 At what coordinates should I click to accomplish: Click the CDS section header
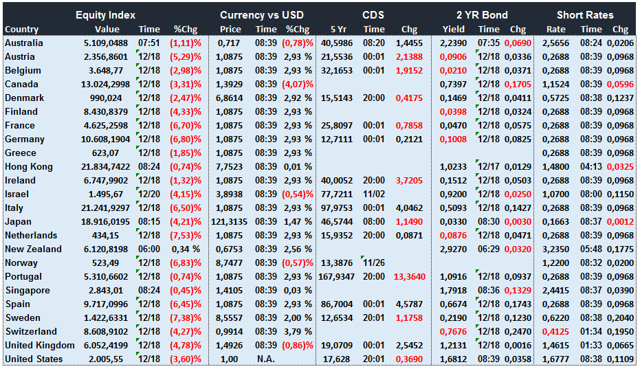373,15
